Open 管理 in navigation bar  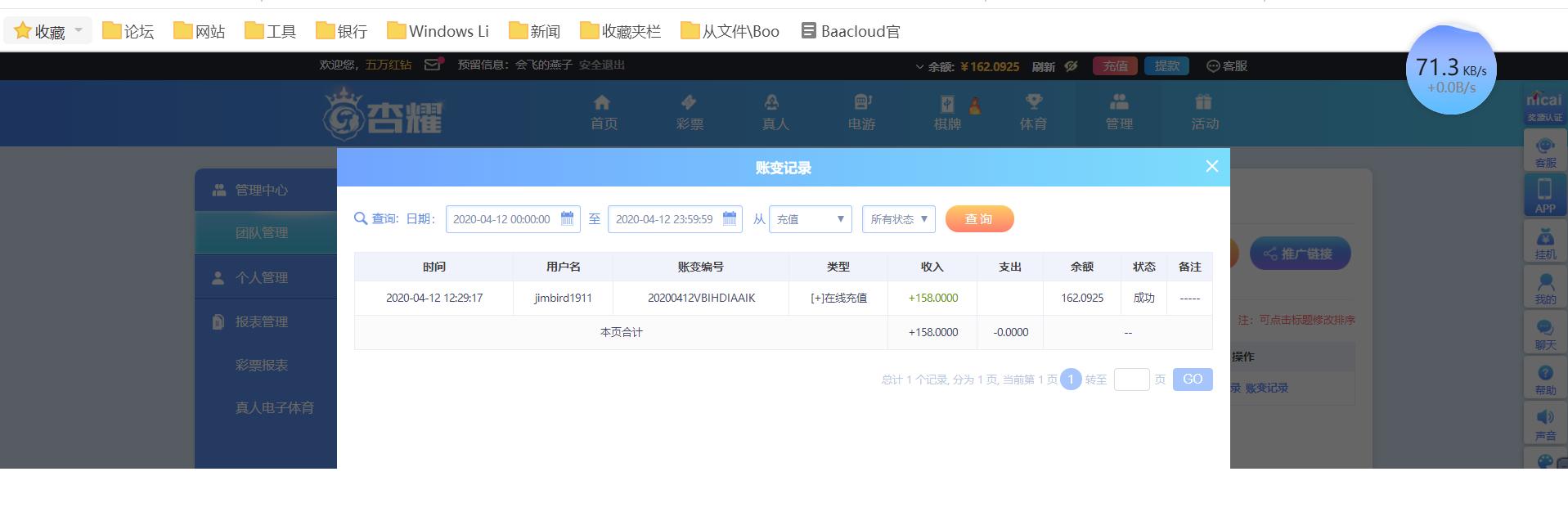tap(1119, 113)
